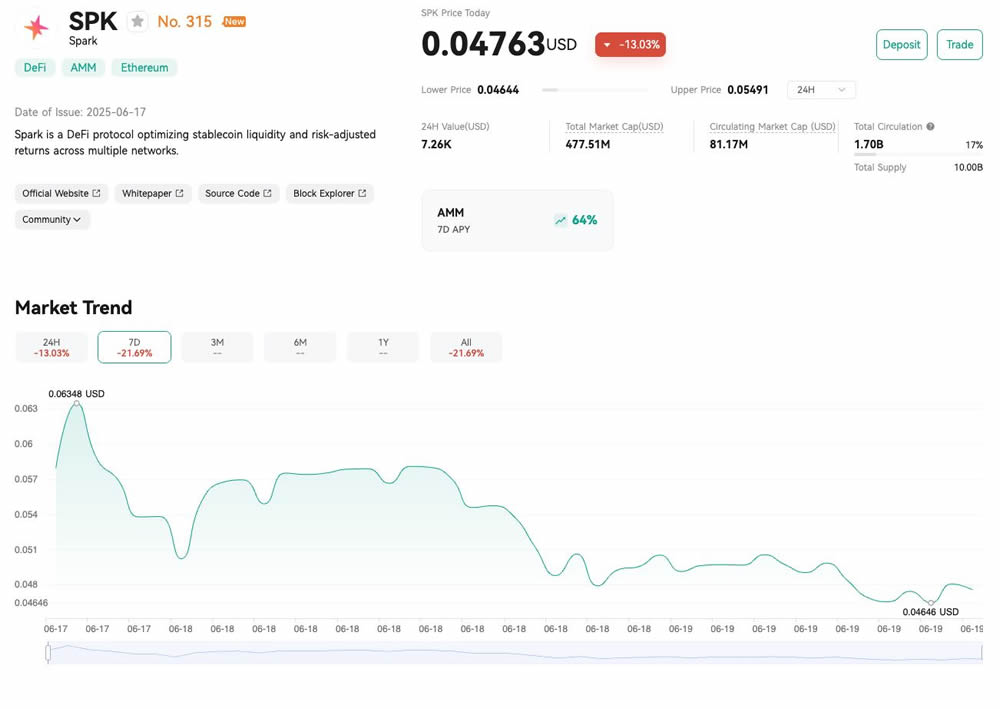This screenshot has width=1000, height=709.
Task: Click the chart range scrollbar left handle
Action: tap(48, 653)
